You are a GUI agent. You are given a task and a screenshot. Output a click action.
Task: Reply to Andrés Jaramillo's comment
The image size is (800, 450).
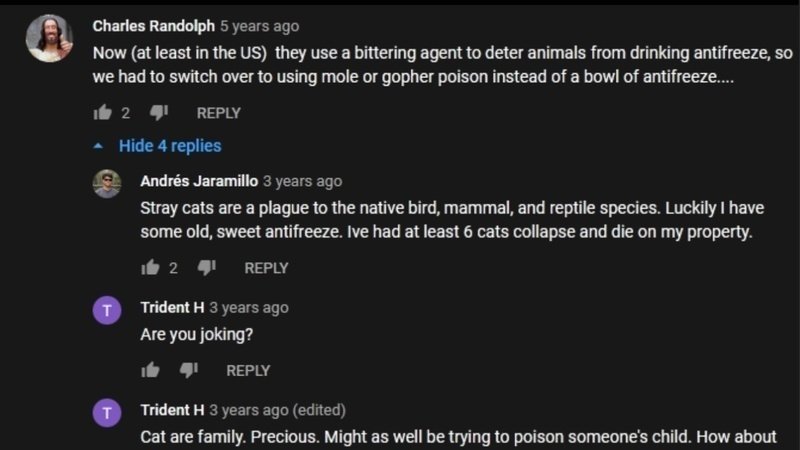(x=266, y=268)
